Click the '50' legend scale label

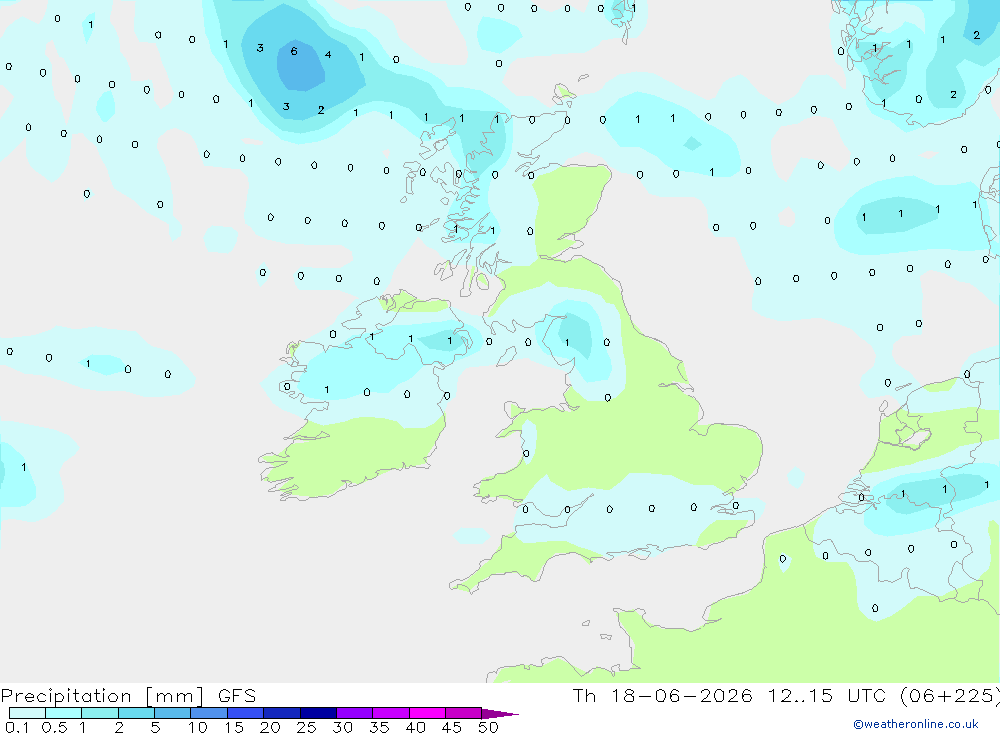tap(488, 727)
